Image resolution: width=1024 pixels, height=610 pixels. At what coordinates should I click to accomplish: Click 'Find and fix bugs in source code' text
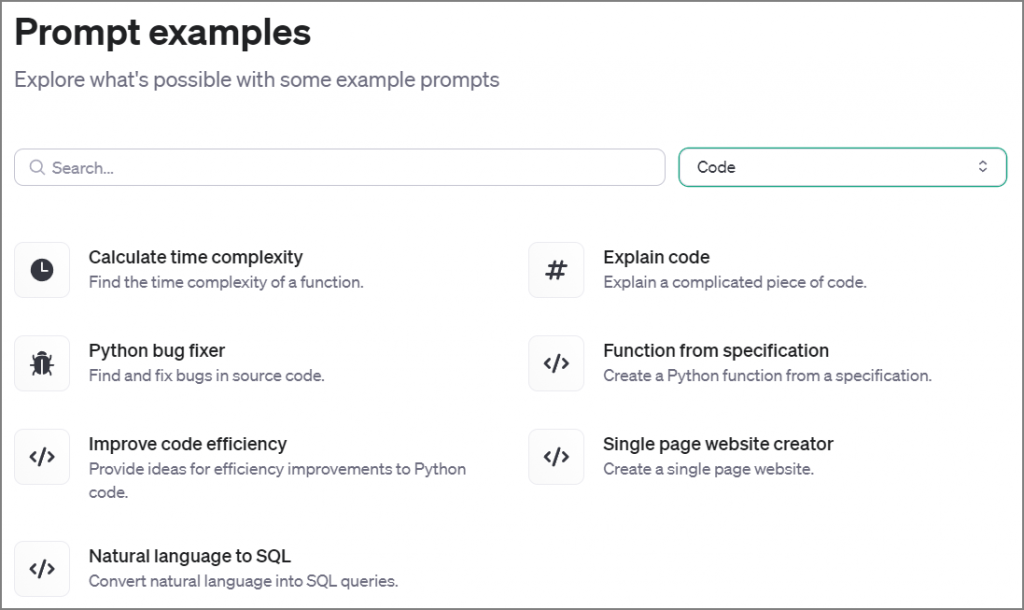[x=206, y=376]
